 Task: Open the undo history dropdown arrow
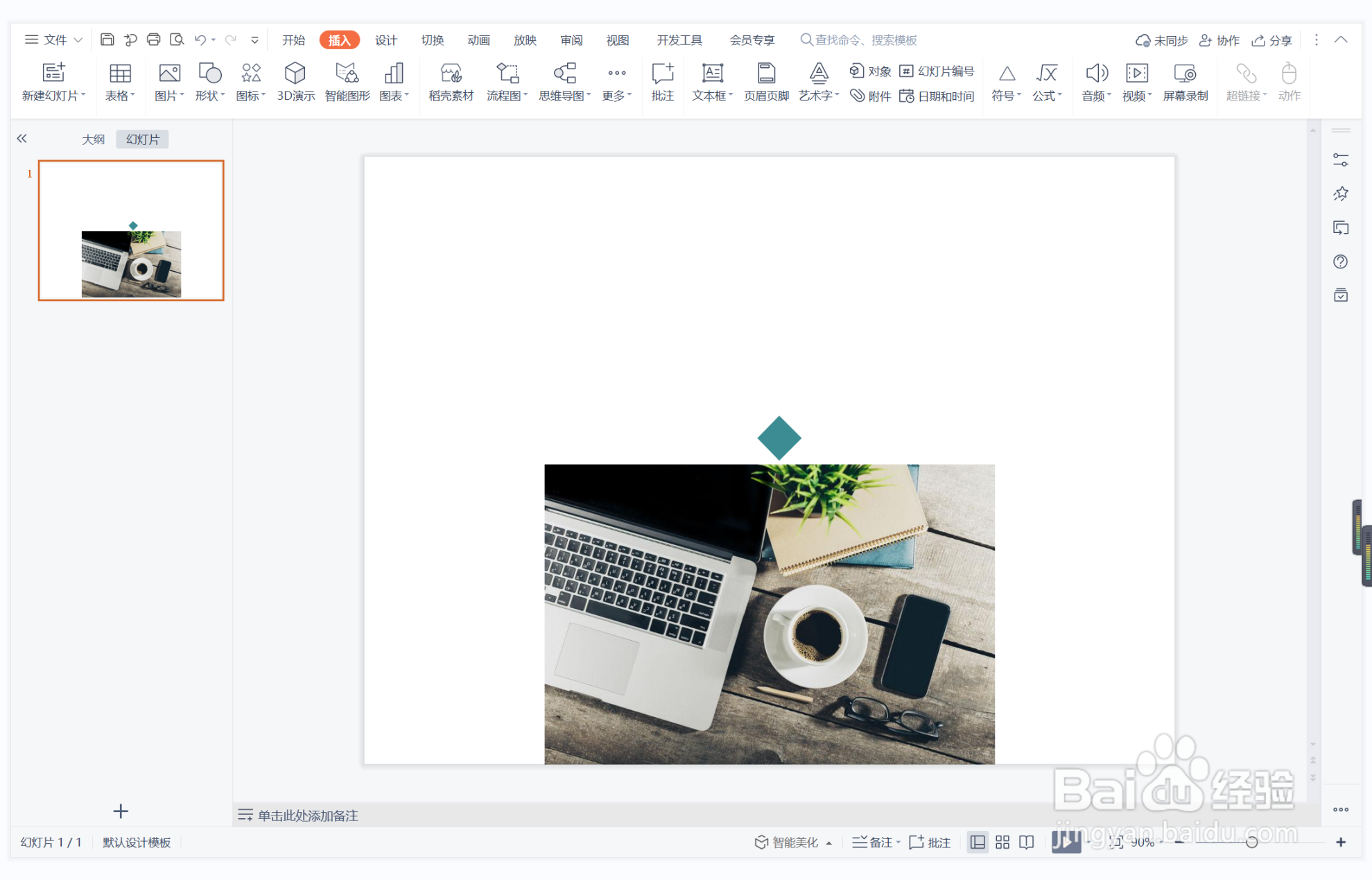tap(214, 40)
